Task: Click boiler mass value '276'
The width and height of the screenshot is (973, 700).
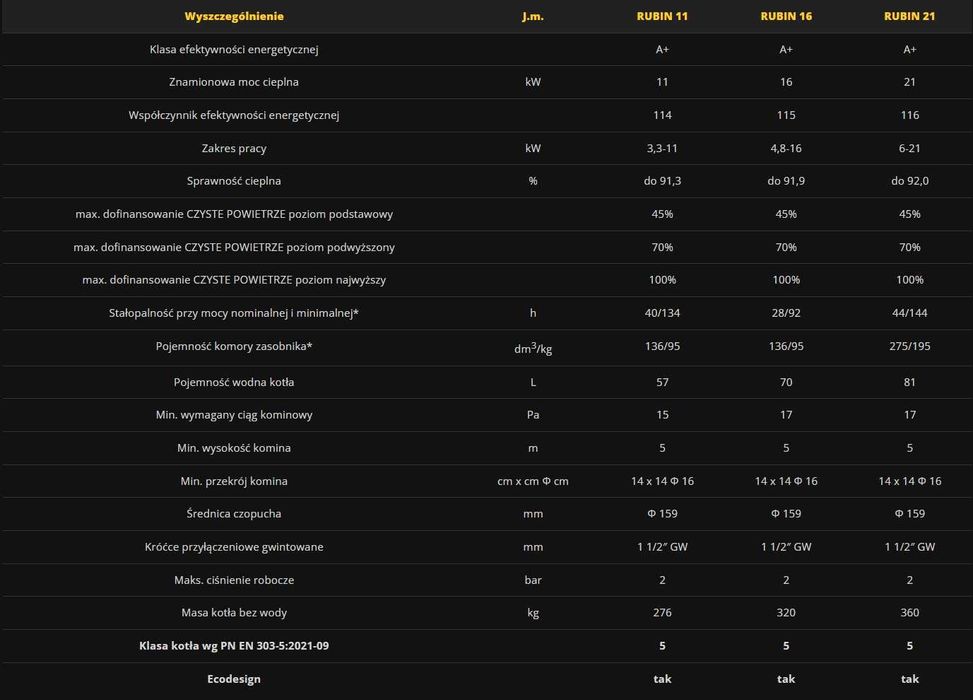Action: click(662, 613)
